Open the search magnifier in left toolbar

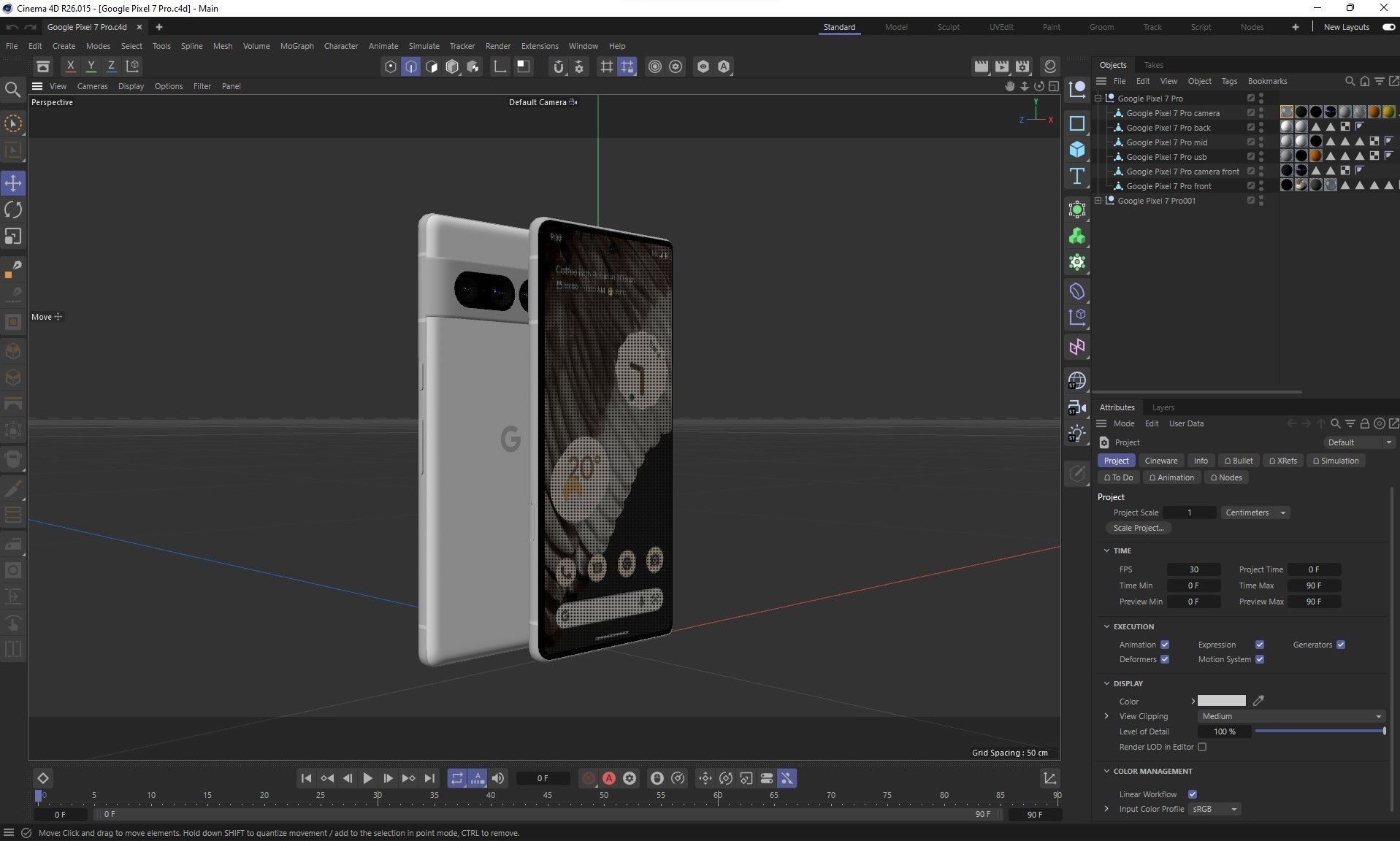(12, 89)
